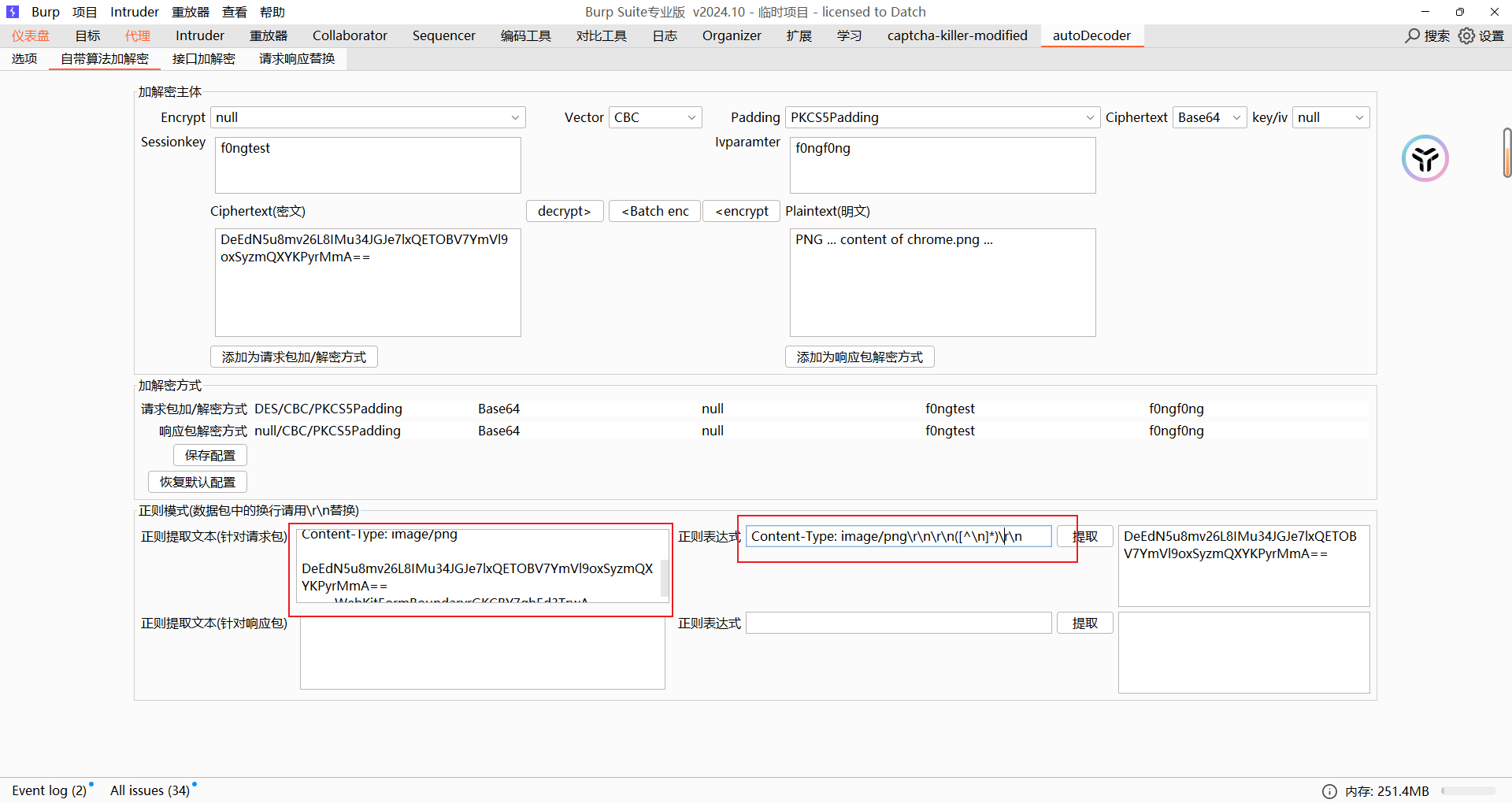The image size is (1512, 803).
Task: Open the Intruder menu in menu bar
Action: [x=135, y=12]
